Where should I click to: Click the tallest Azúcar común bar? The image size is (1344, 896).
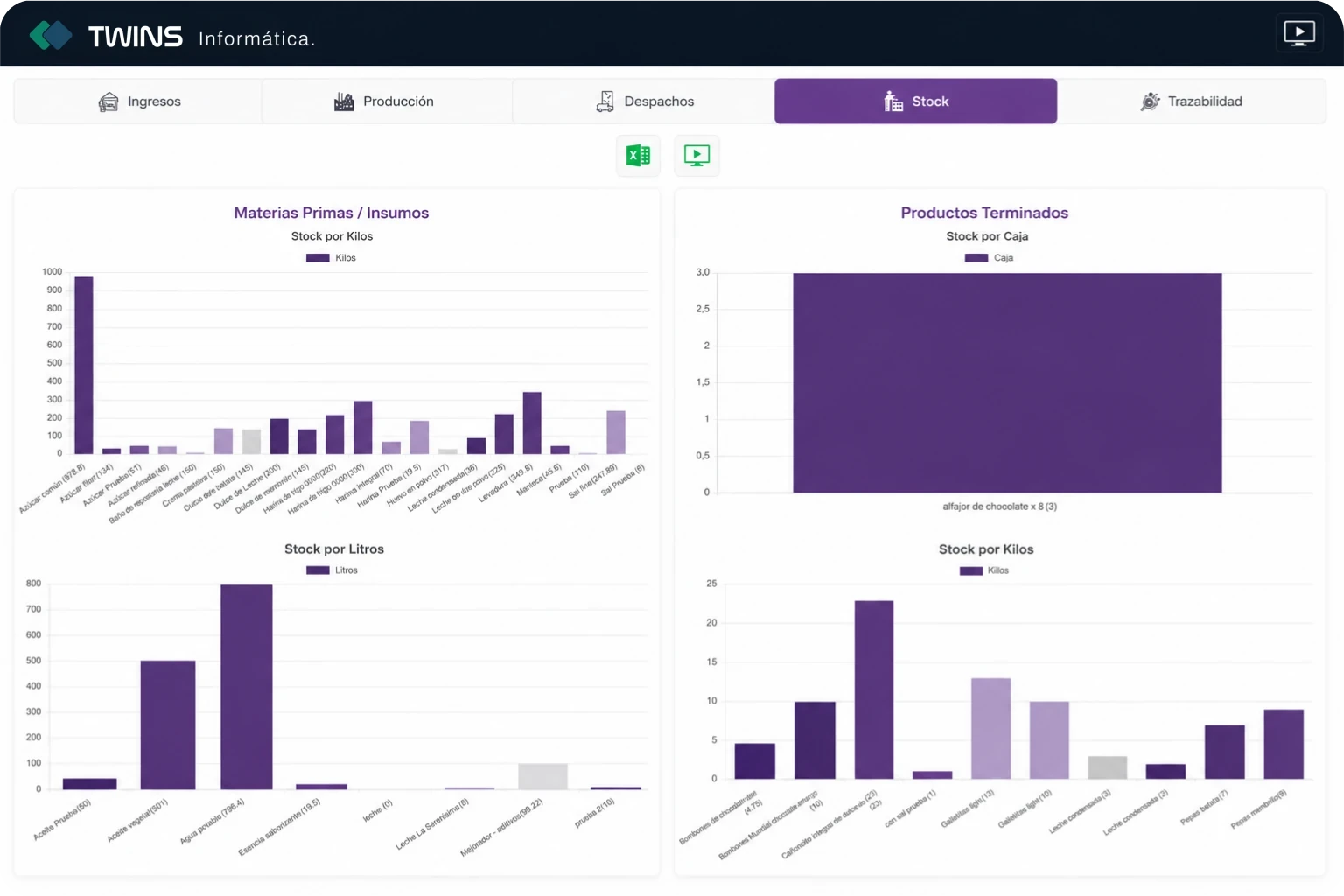(84, 365)
